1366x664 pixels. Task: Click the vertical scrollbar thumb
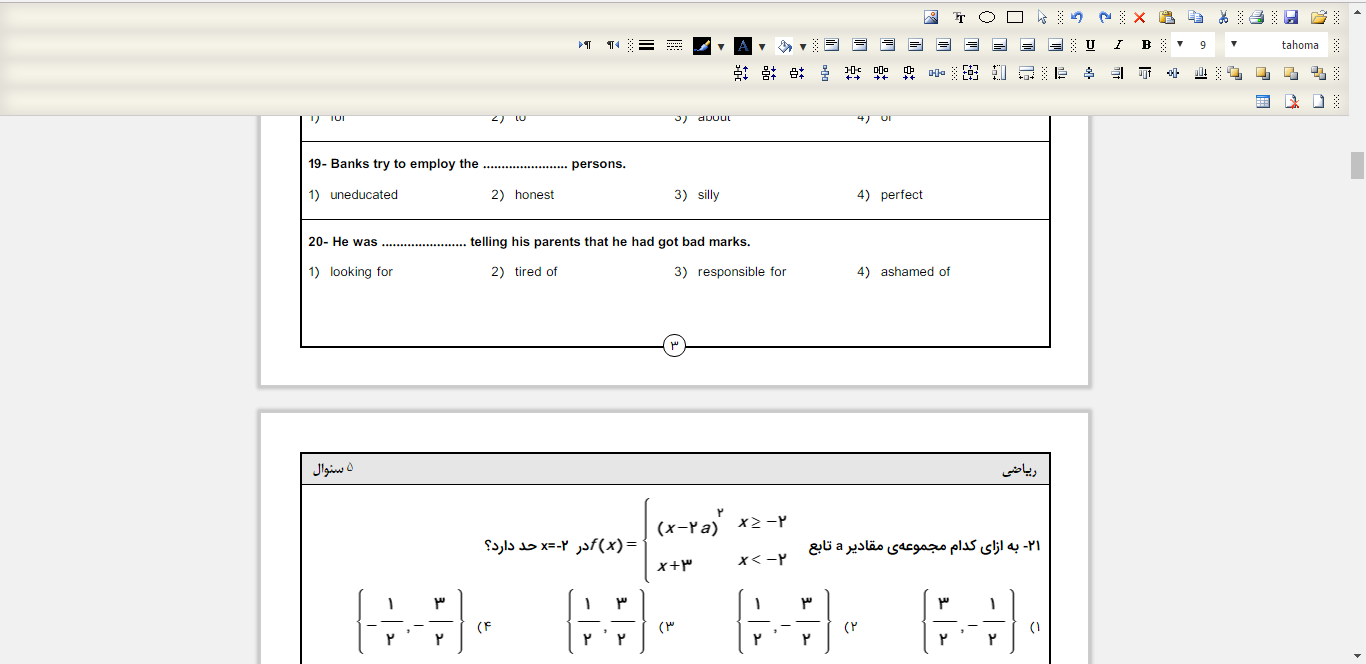point(1357,165)
